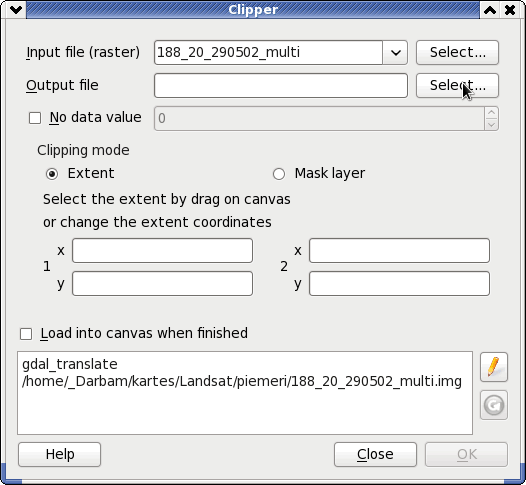The image size is (526, 485).
Task: Click the grayed reset command icon
Action: pos(493,405)
